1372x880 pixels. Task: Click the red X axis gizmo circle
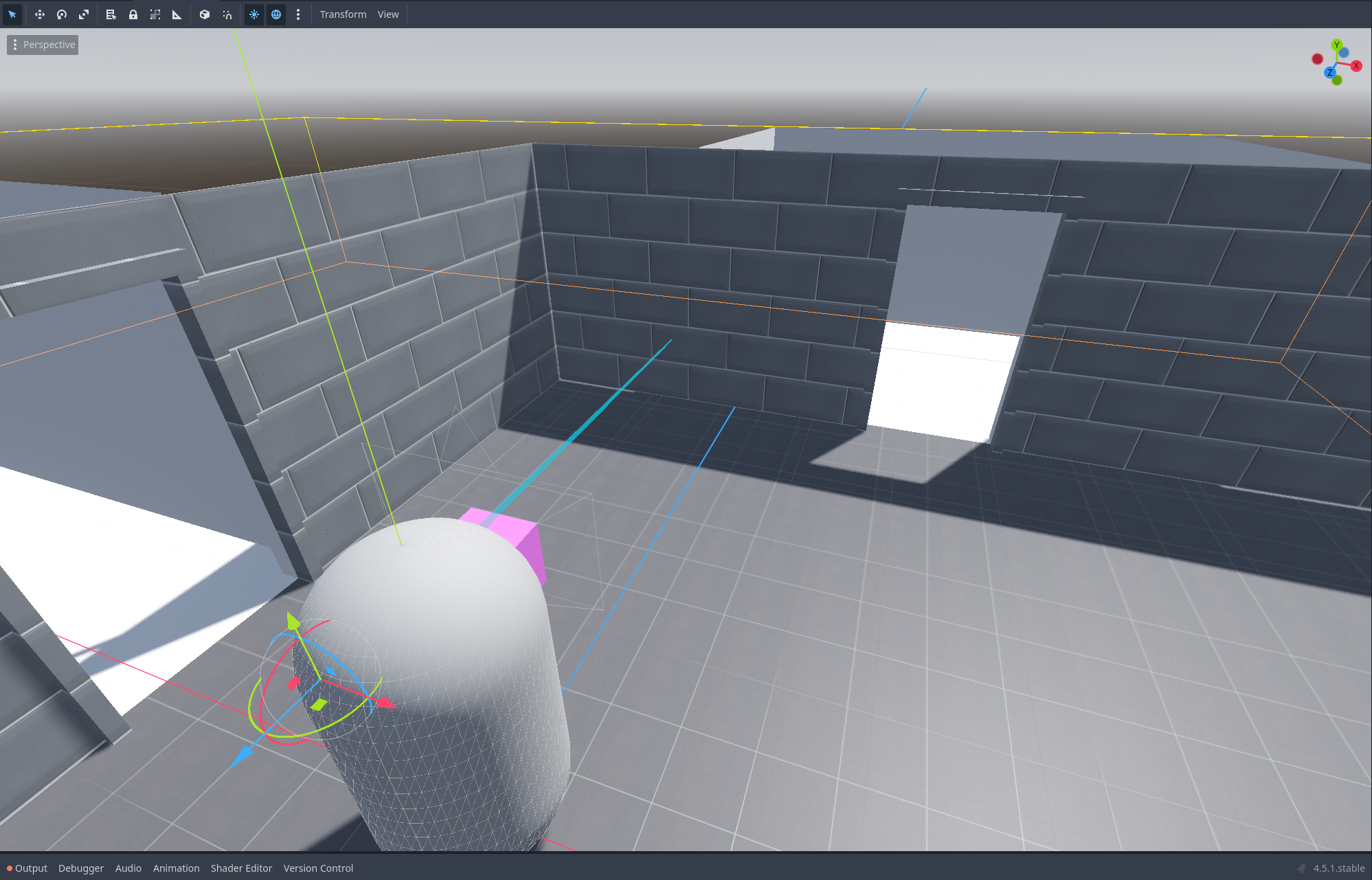(x=1356, y=66)
